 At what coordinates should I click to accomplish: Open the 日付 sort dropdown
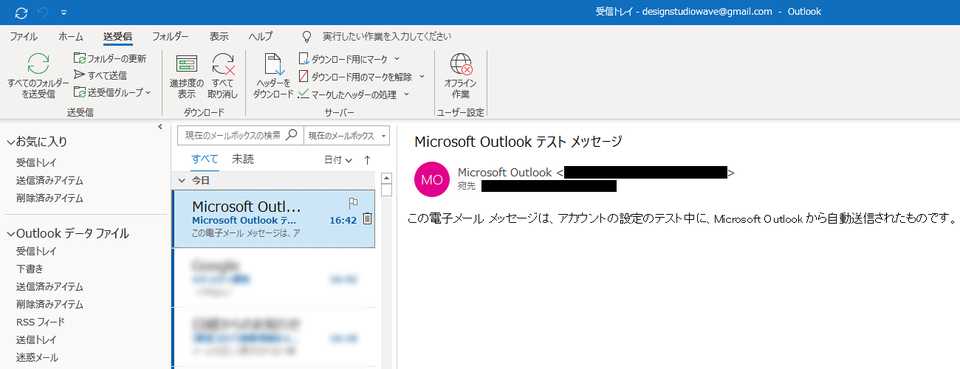point(338,160)
